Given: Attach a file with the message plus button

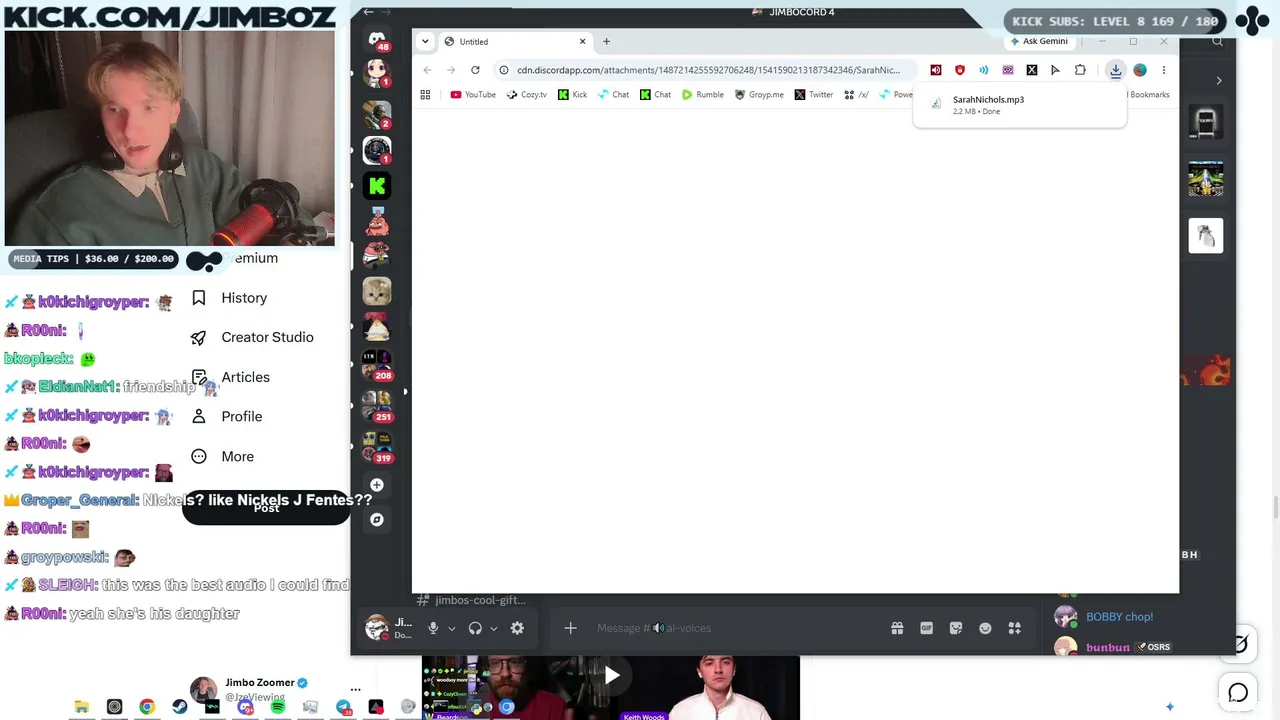Looking at the screenshot, I should coord(570,628).
